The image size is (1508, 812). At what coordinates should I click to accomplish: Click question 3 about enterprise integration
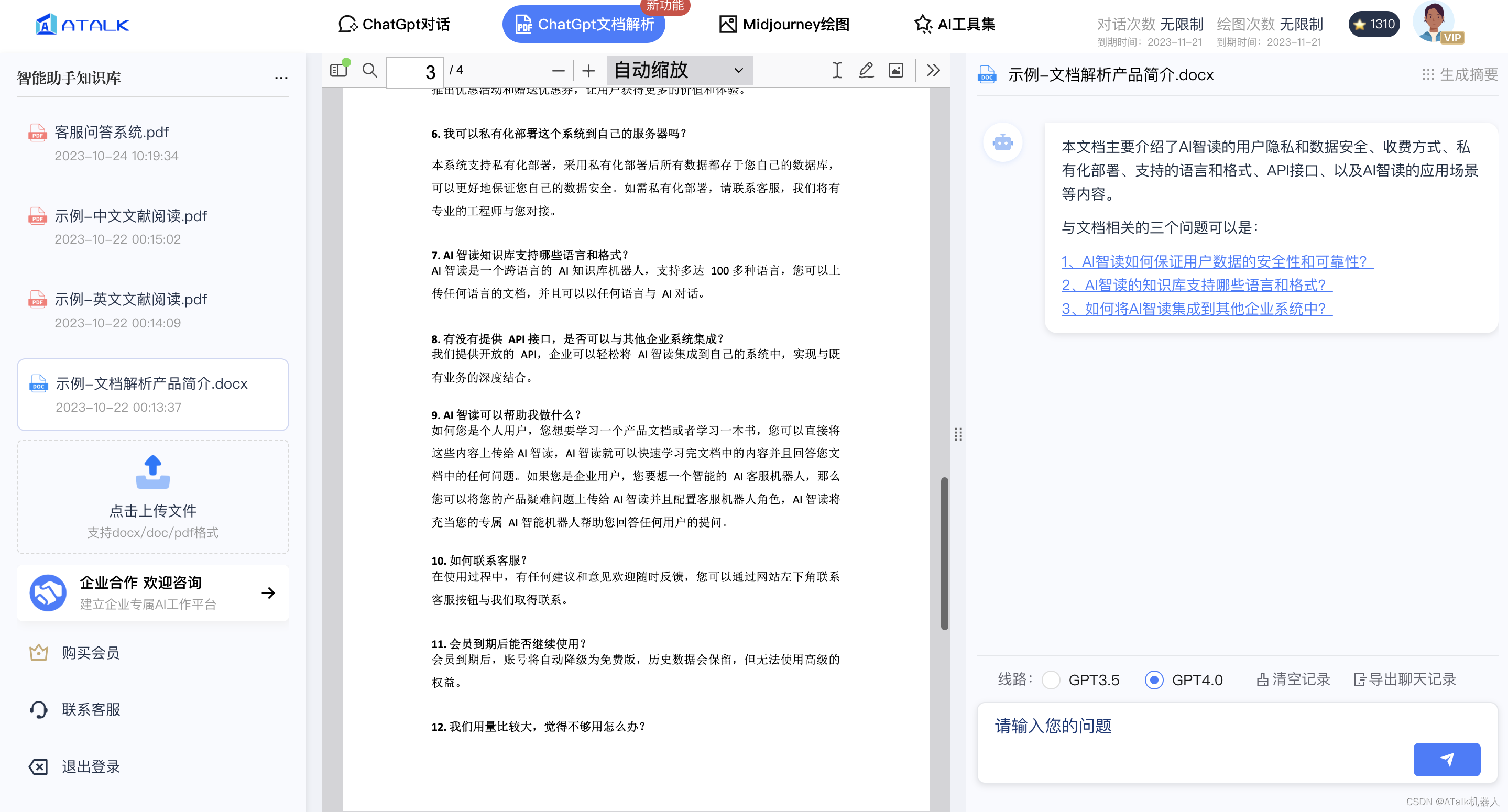tap(1197, 308)
